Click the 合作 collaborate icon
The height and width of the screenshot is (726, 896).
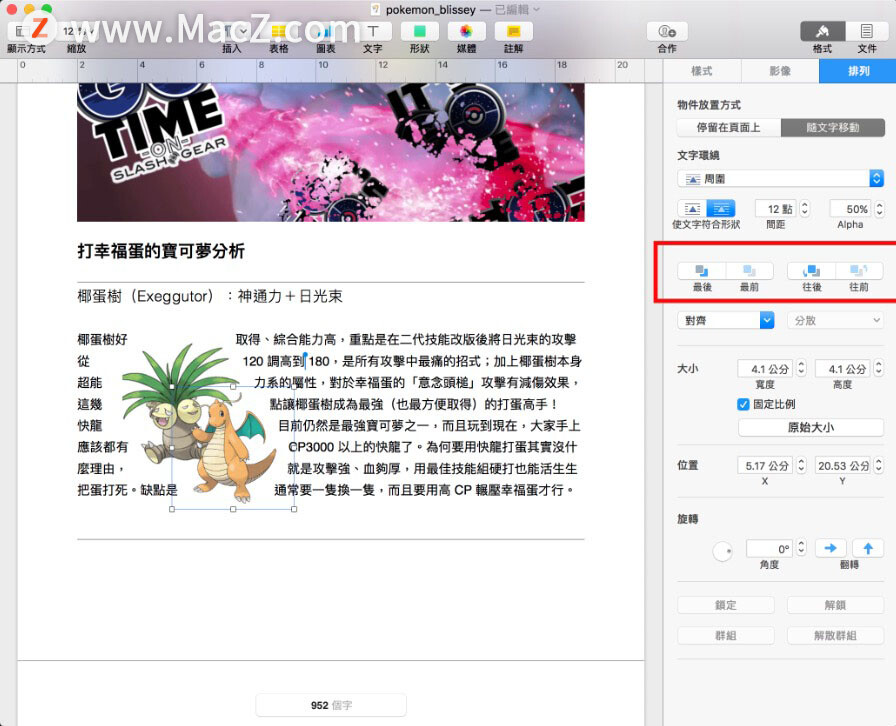(x=667, y=32)
